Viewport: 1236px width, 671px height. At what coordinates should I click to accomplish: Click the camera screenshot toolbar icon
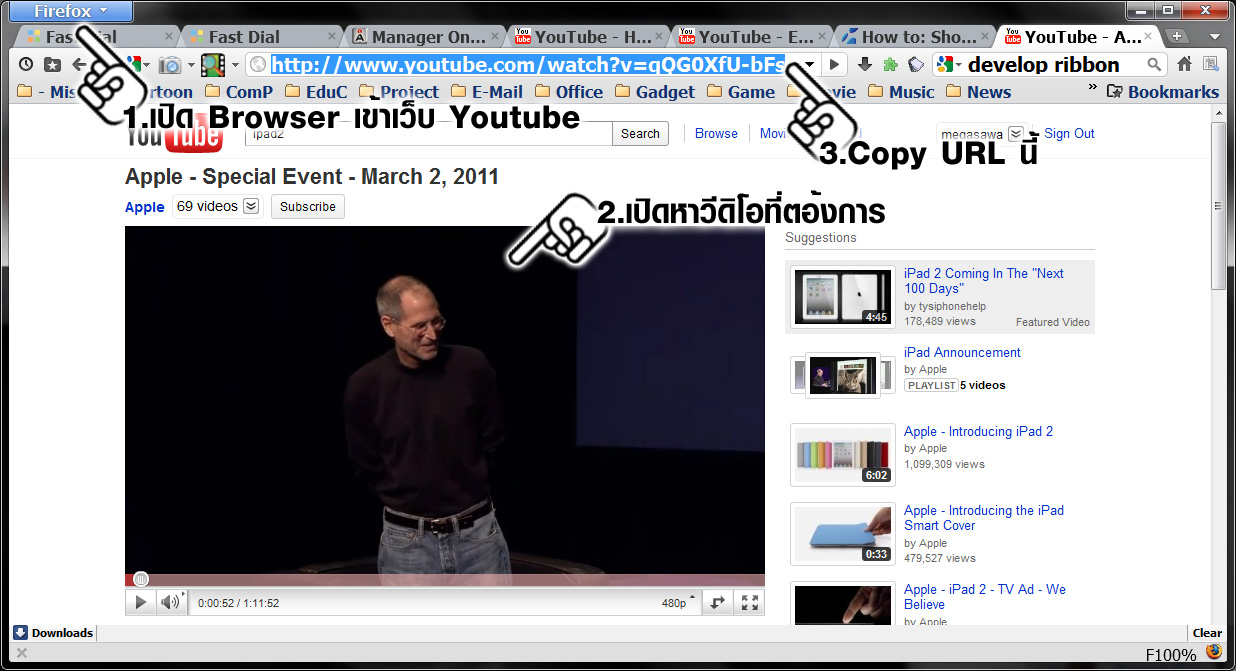coord(170,65)
